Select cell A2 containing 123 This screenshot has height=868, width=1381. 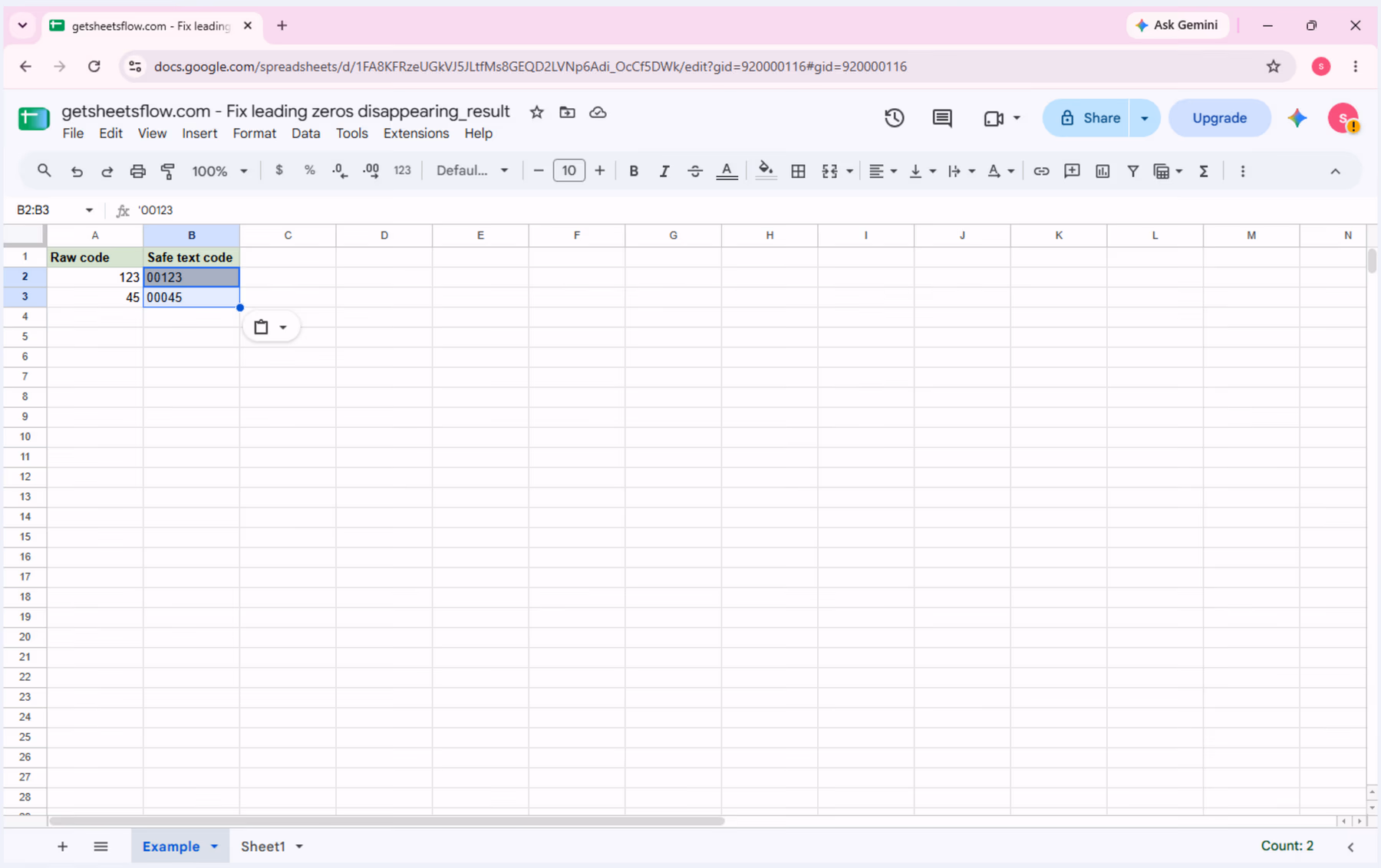(95, 277)
